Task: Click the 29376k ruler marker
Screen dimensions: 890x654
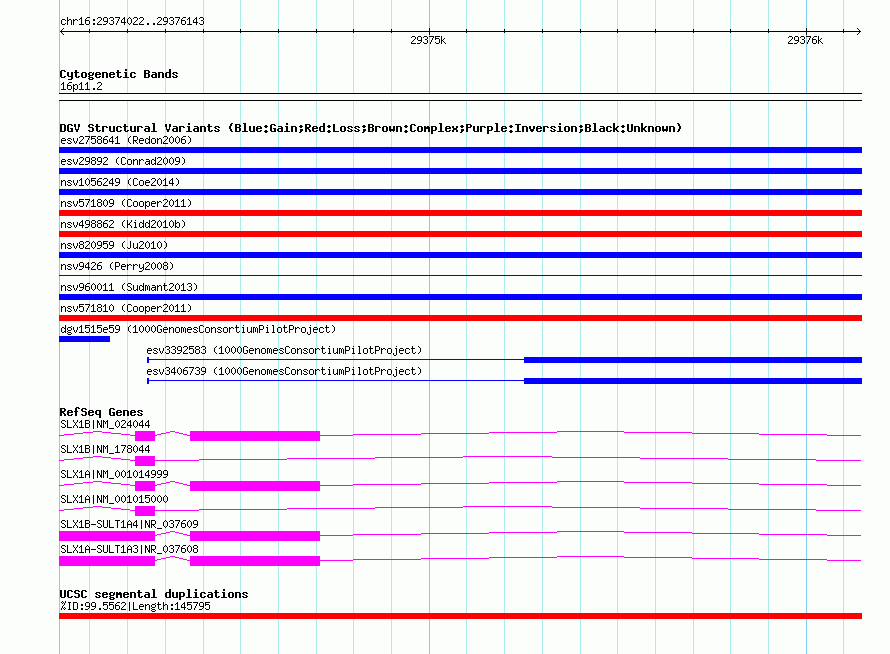Action: 805,40
